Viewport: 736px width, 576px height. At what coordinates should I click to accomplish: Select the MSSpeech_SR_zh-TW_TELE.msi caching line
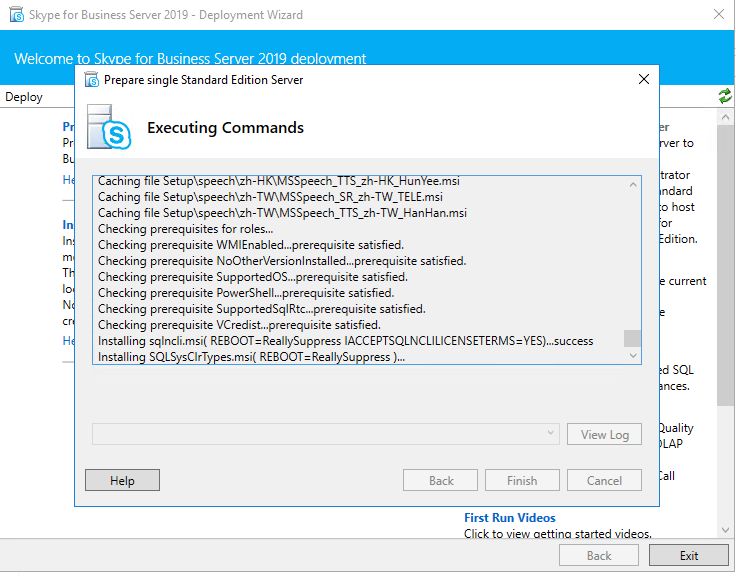[270, 197]
